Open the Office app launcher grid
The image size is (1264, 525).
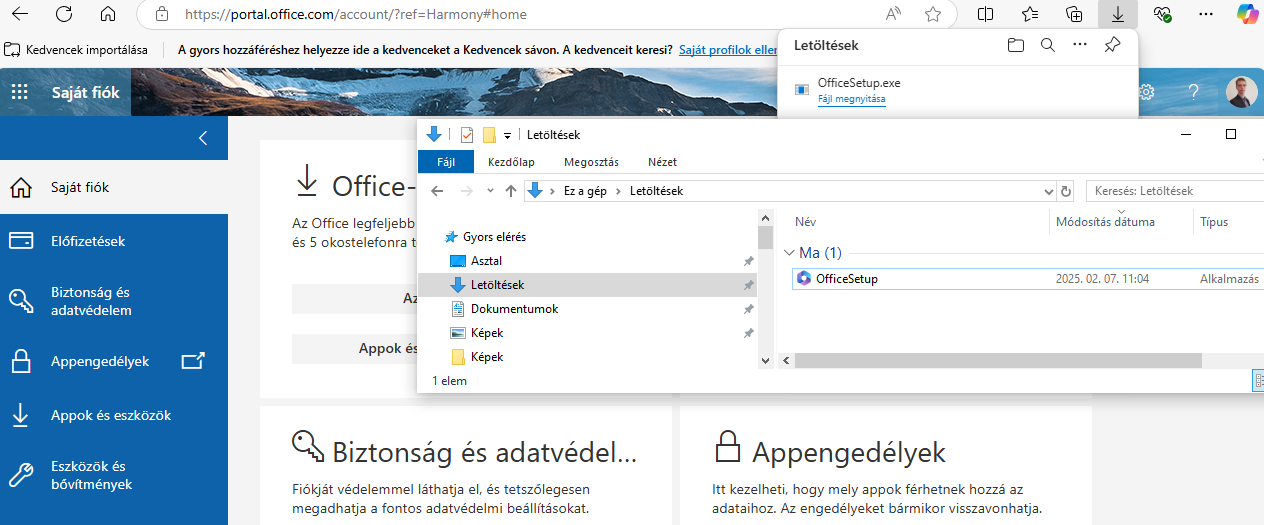[19, 92]
